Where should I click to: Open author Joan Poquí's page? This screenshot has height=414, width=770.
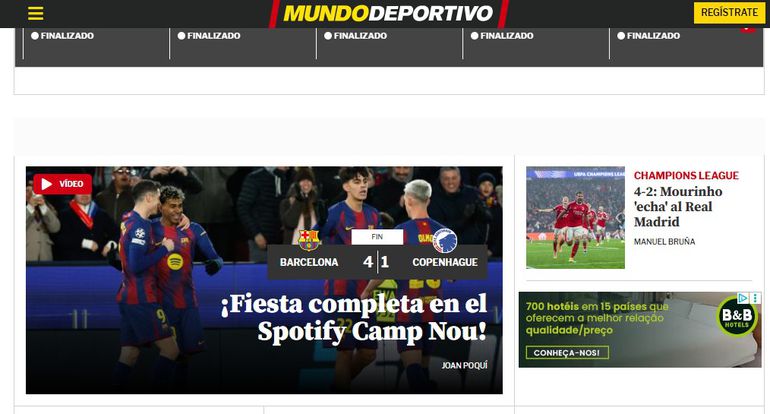click(464, 365)
